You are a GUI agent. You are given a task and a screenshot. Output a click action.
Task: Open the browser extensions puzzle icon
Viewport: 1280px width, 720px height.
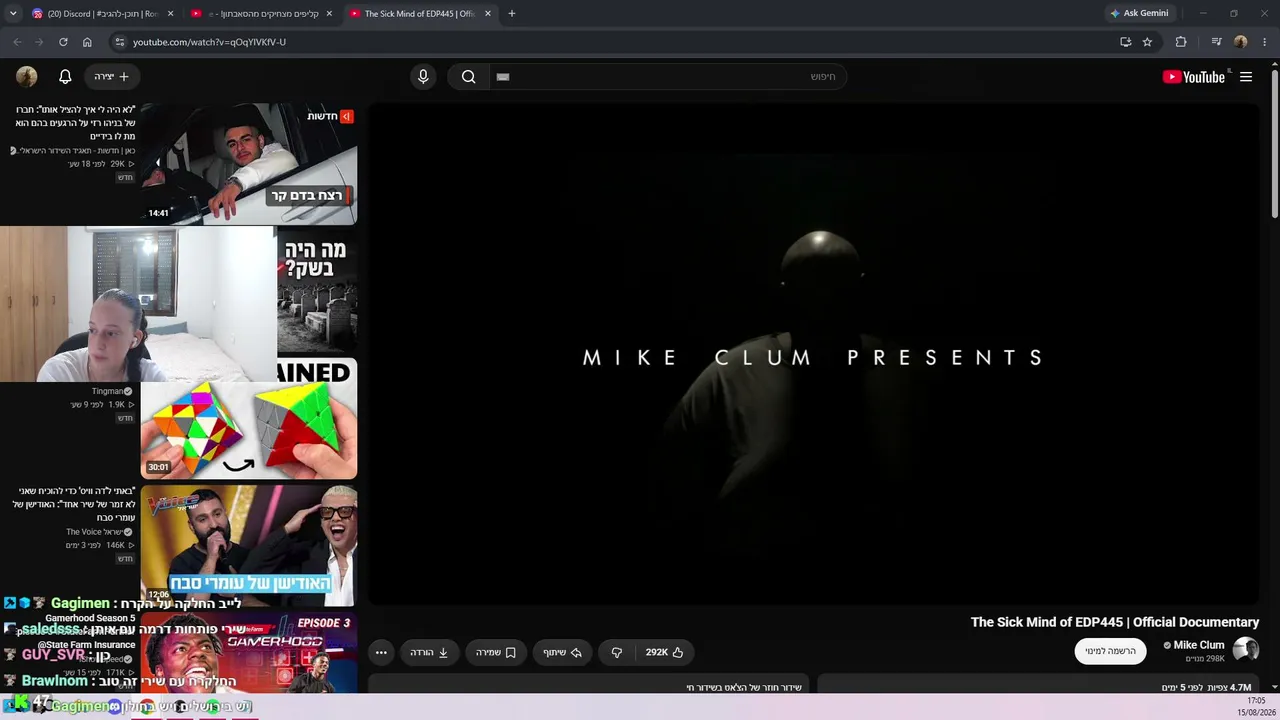tap(1181, 42)
